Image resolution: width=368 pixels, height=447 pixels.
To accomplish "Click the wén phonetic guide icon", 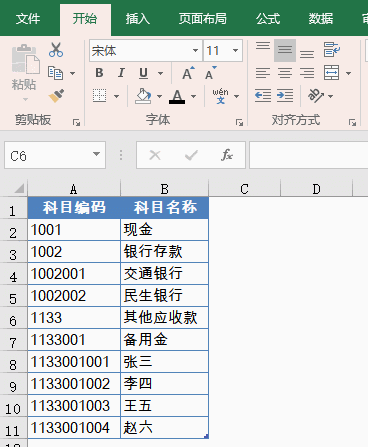I will [220, 96].
